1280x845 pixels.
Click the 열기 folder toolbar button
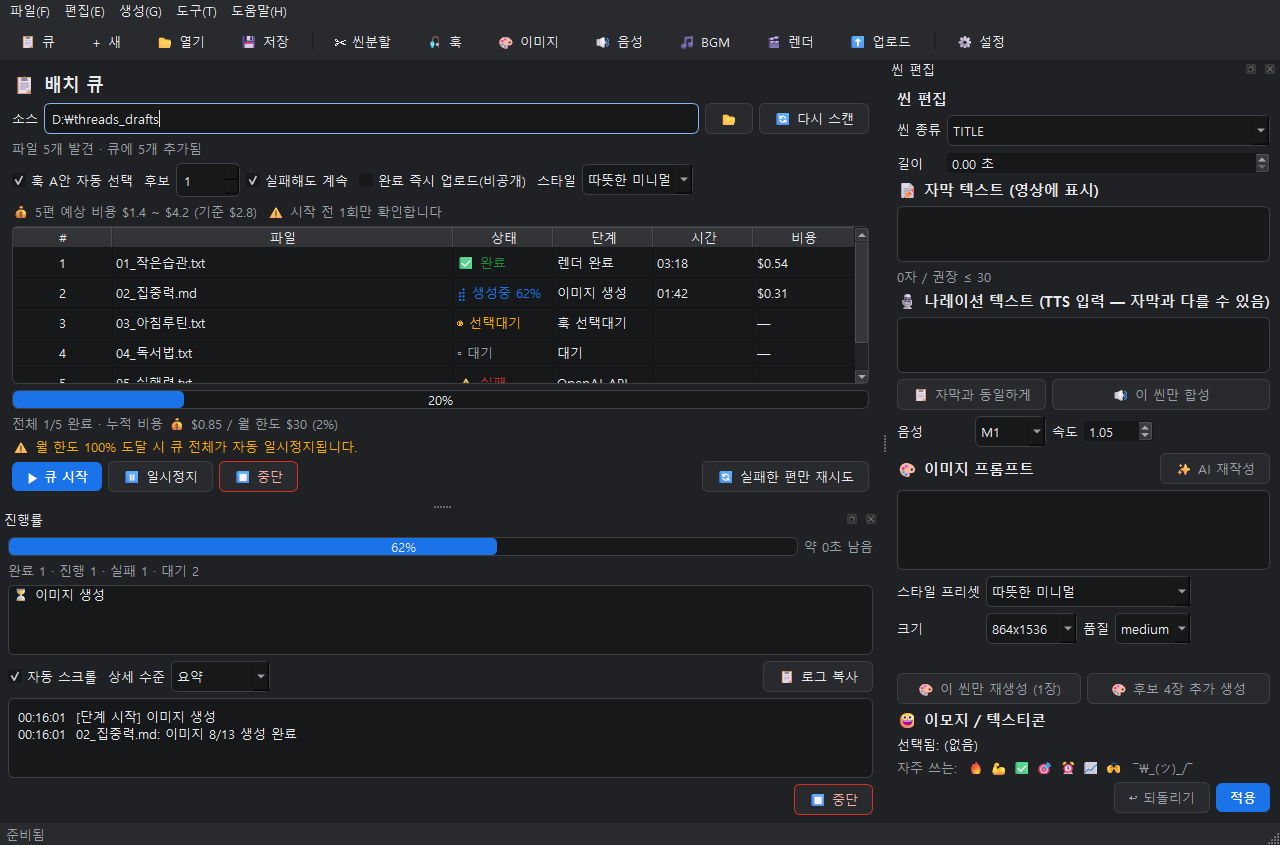pos(181,42)
